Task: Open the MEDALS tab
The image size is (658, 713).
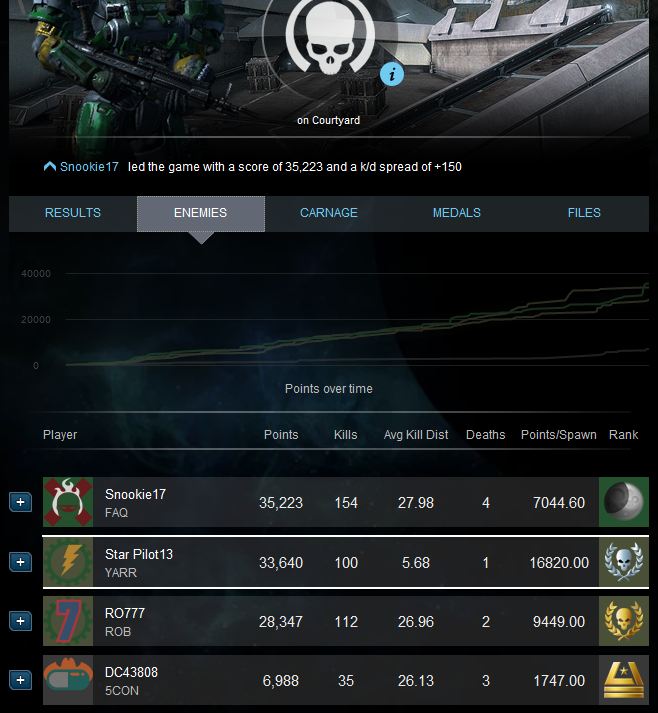Action: pyautogui.click(x=457, y=213)
